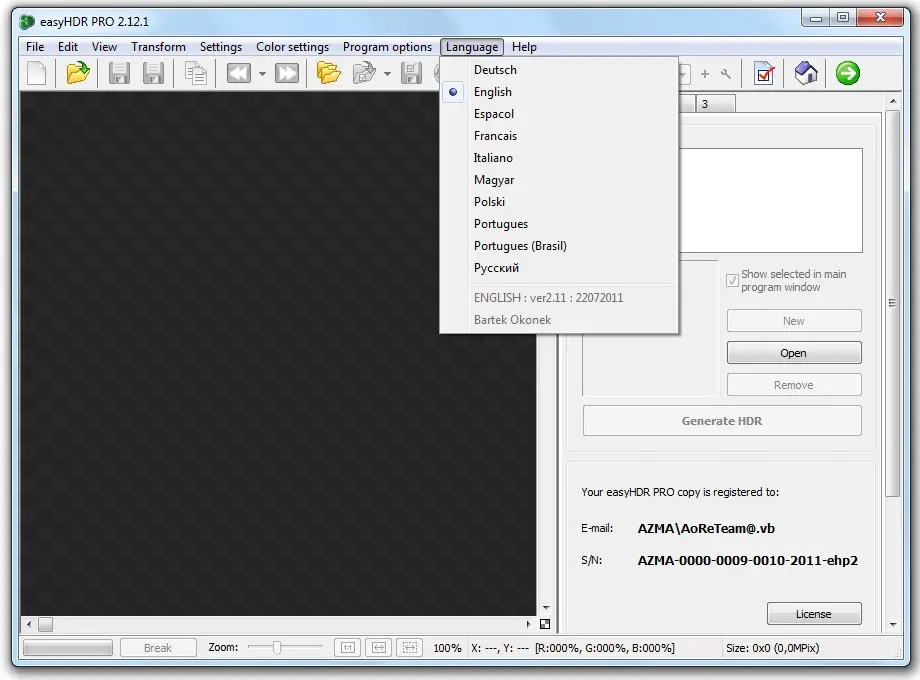Click the registered e-mail AZMA\AoReTeam@.vb text
Screen dimensions: 920x680
click(x=706, y=529)
